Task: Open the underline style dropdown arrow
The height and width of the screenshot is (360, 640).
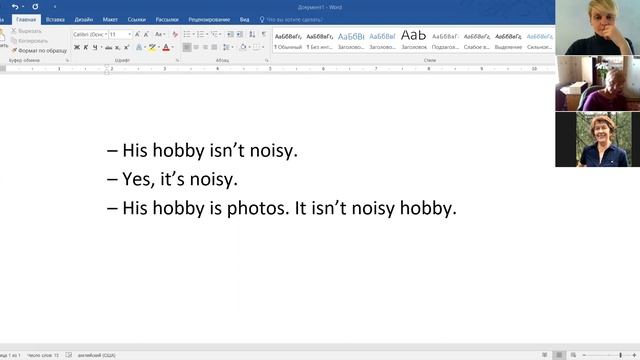Action: point(101,47)
